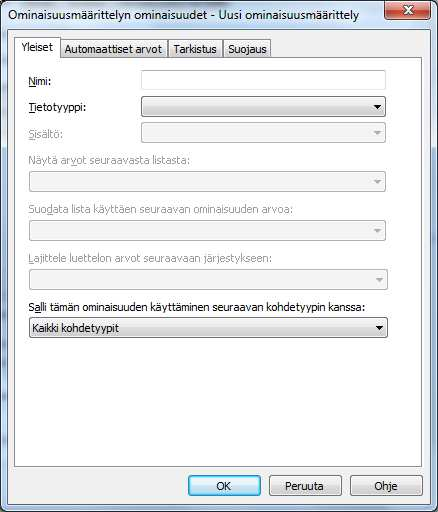Viewport: 438px width, 512px height.
Task: Open the Näytä arvot seuraavasta listasta dropdown
Action: 207,181
